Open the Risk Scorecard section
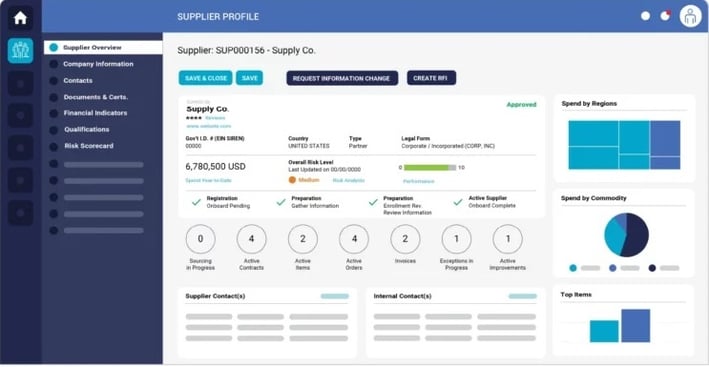 [89, 146]
